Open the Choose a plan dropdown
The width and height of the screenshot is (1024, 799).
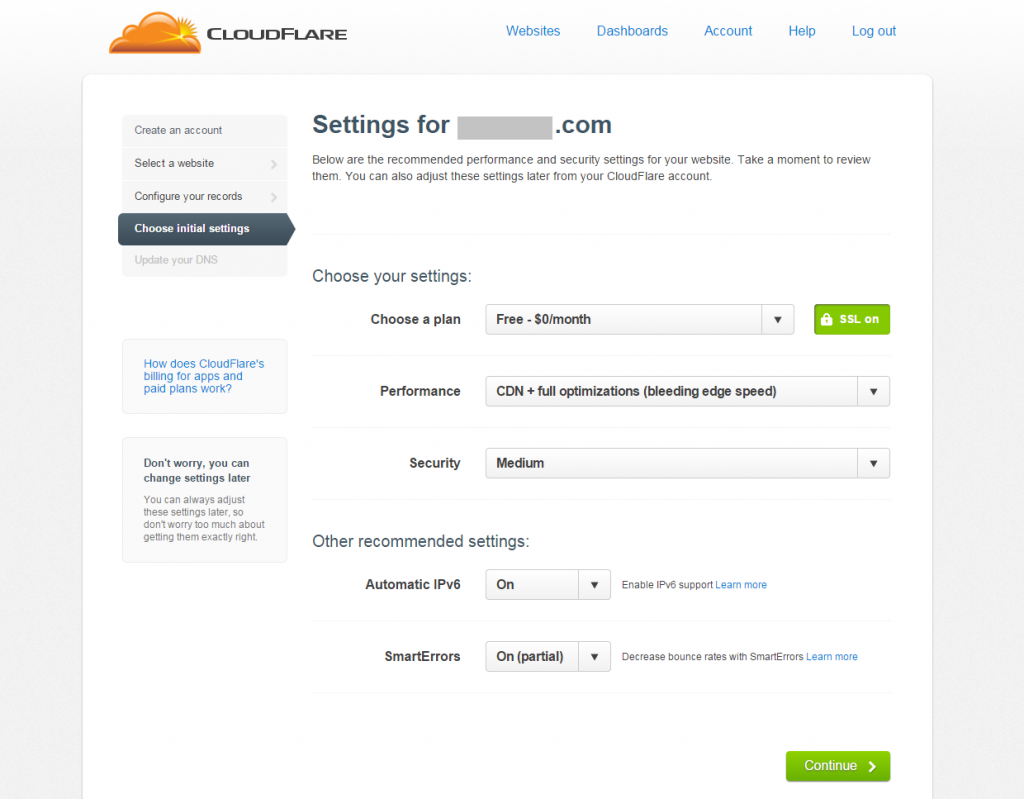click(x=639, y=319)
